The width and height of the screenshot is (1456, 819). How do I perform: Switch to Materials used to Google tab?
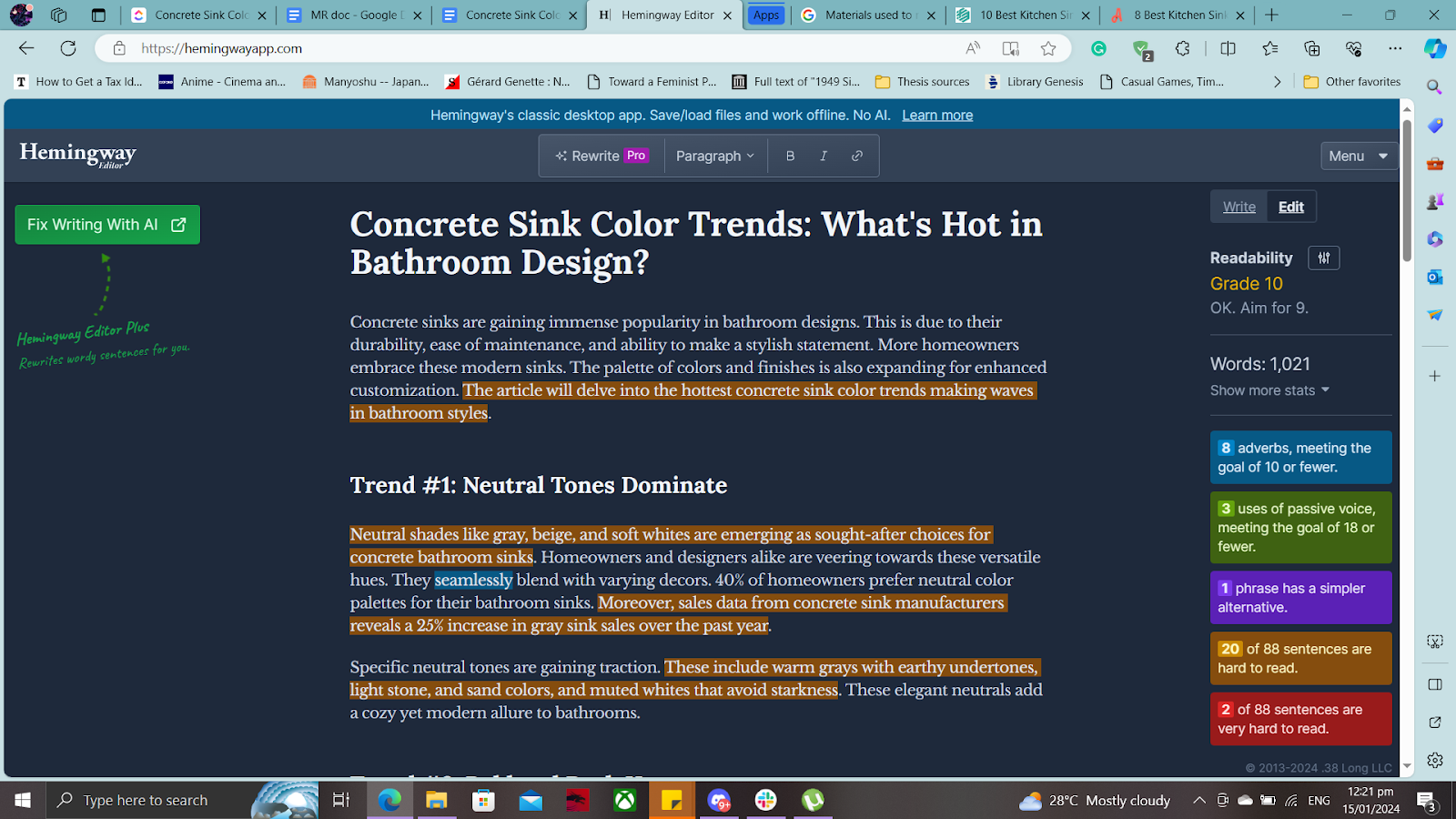868,15
